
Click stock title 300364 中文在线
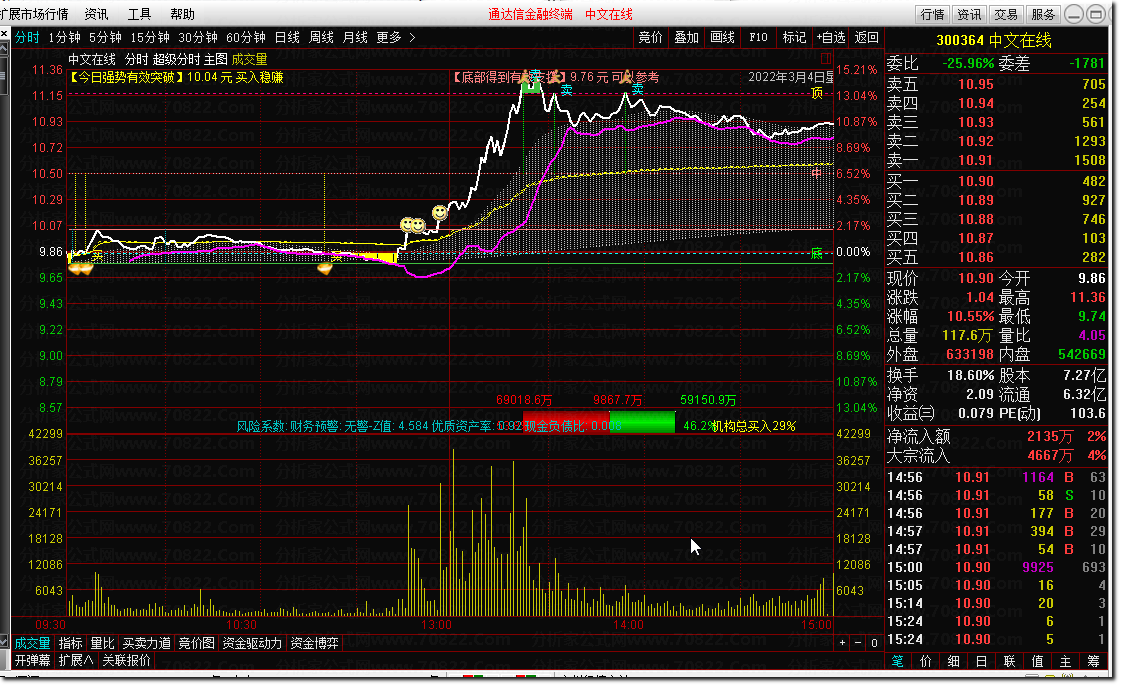pyautogui.click(x=994, y=41)
